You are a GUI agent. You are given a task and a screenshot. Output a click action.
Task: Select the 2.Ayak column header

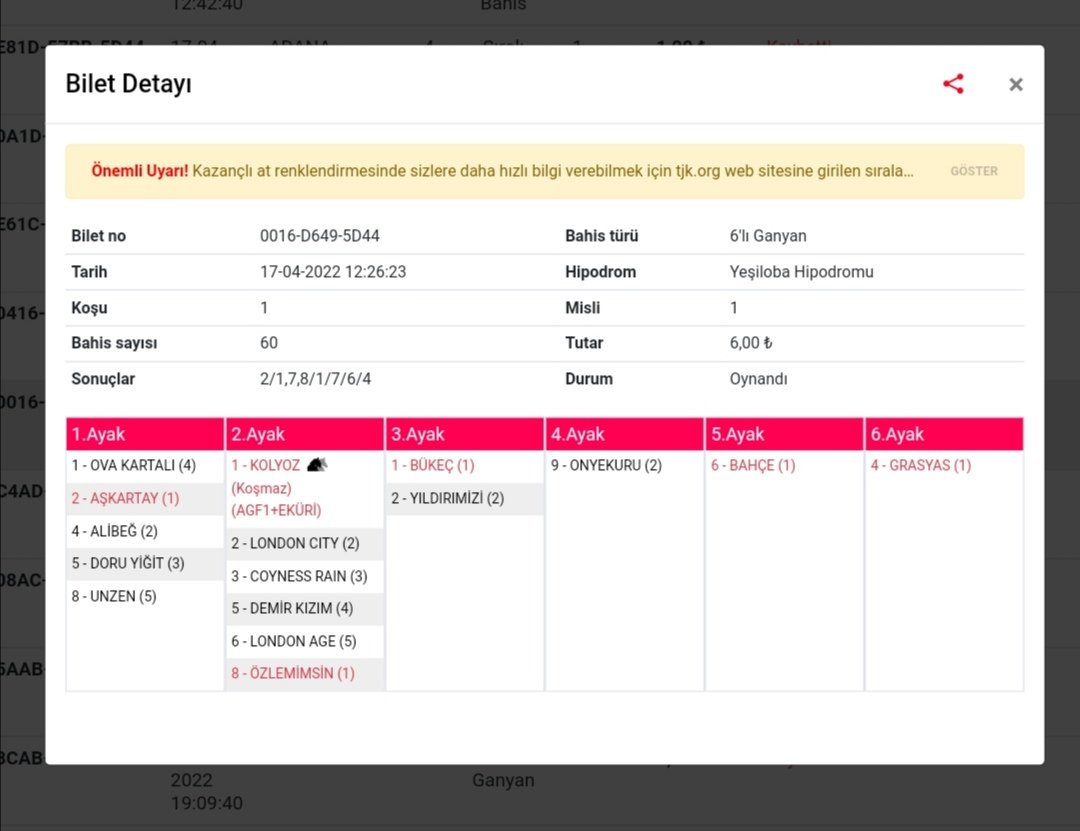pos(305,434)
